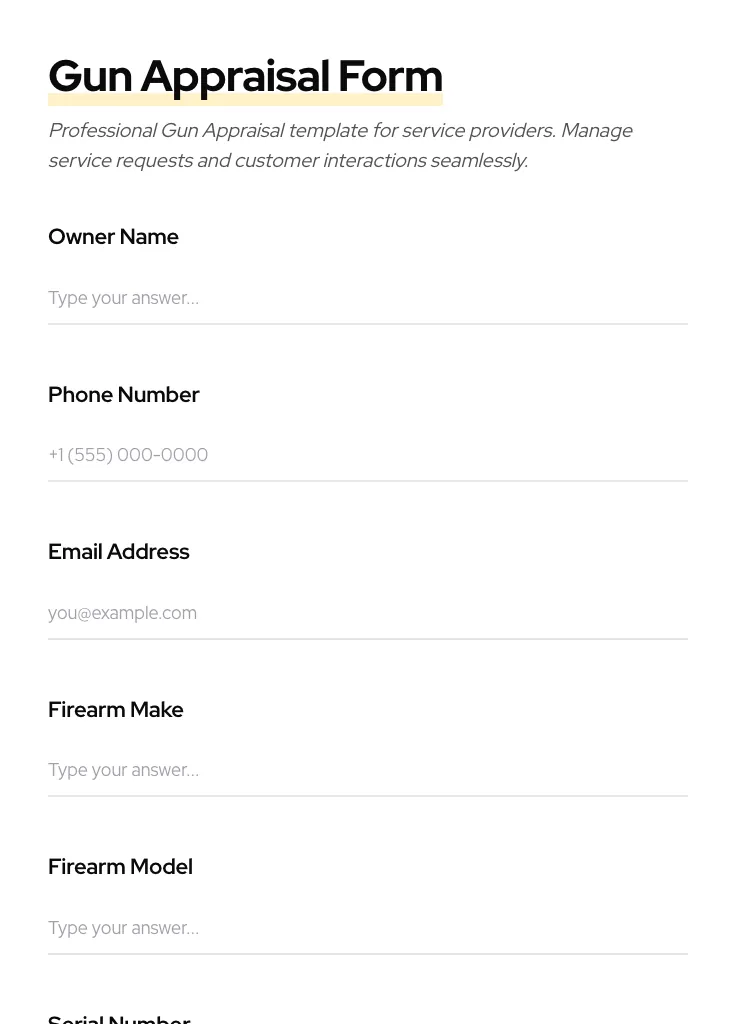736x1024 pixels.
Task: Click the word seamlessly in the description
Action: (x=478, y=161)
